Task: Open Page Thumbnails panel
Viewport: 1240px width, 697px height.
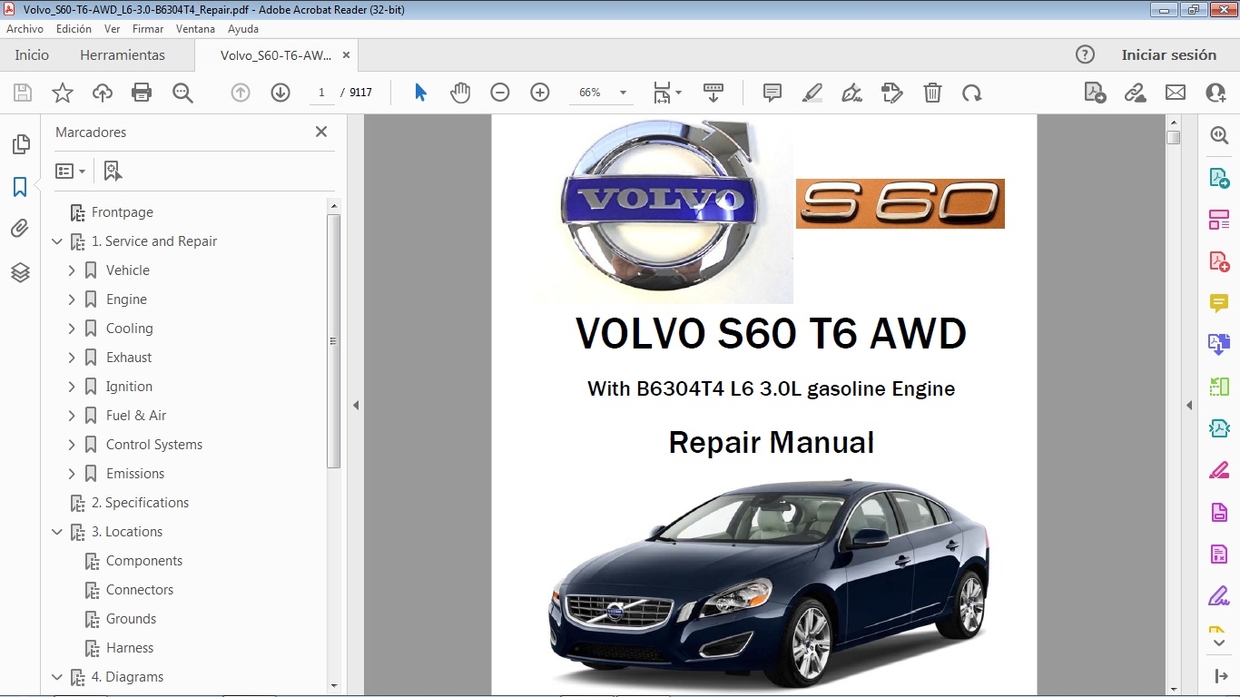Action: [x=20, y=145]
